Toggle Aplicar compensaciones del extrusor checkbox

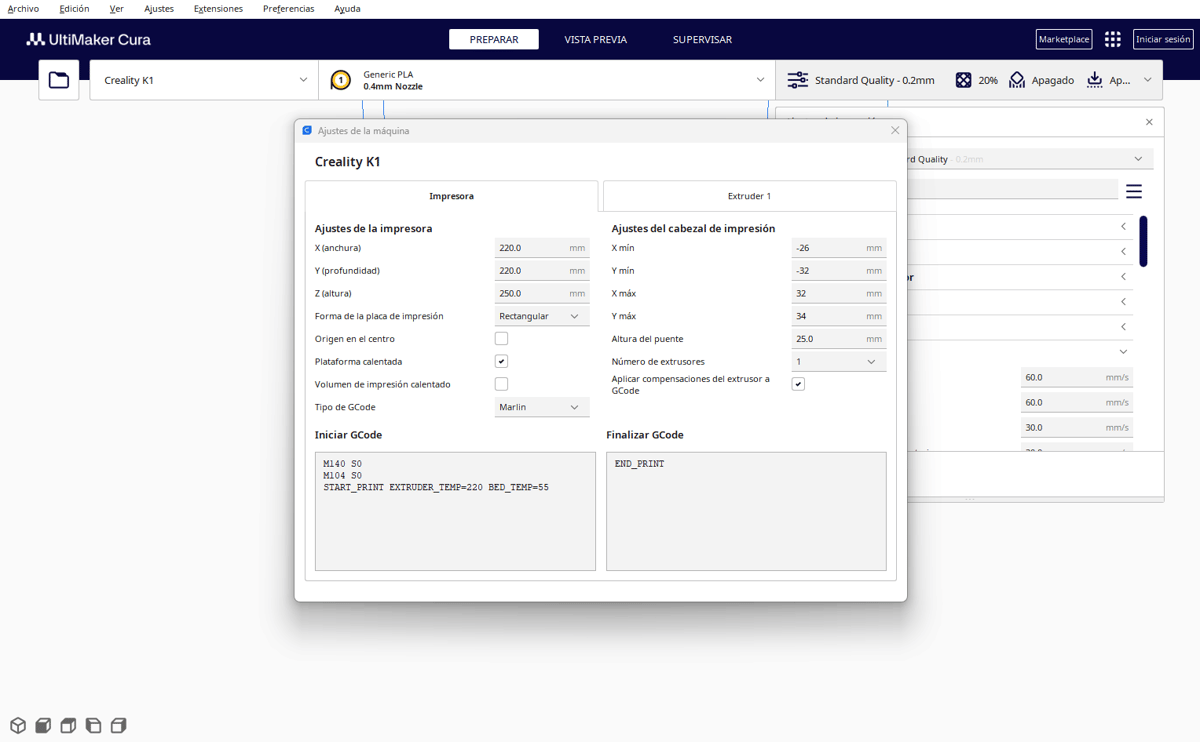(x=798, y=384)
